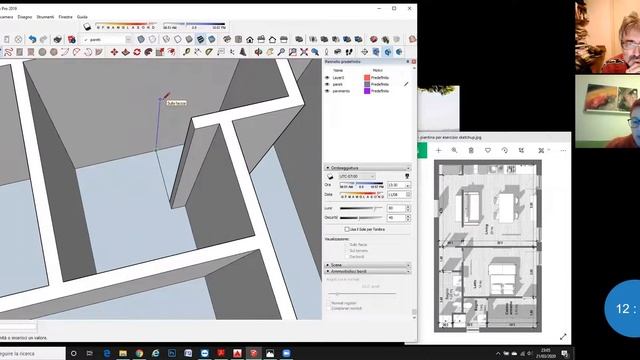640x360 pixels.
Task: Select the Orbit tool
Action: (258, 52)
